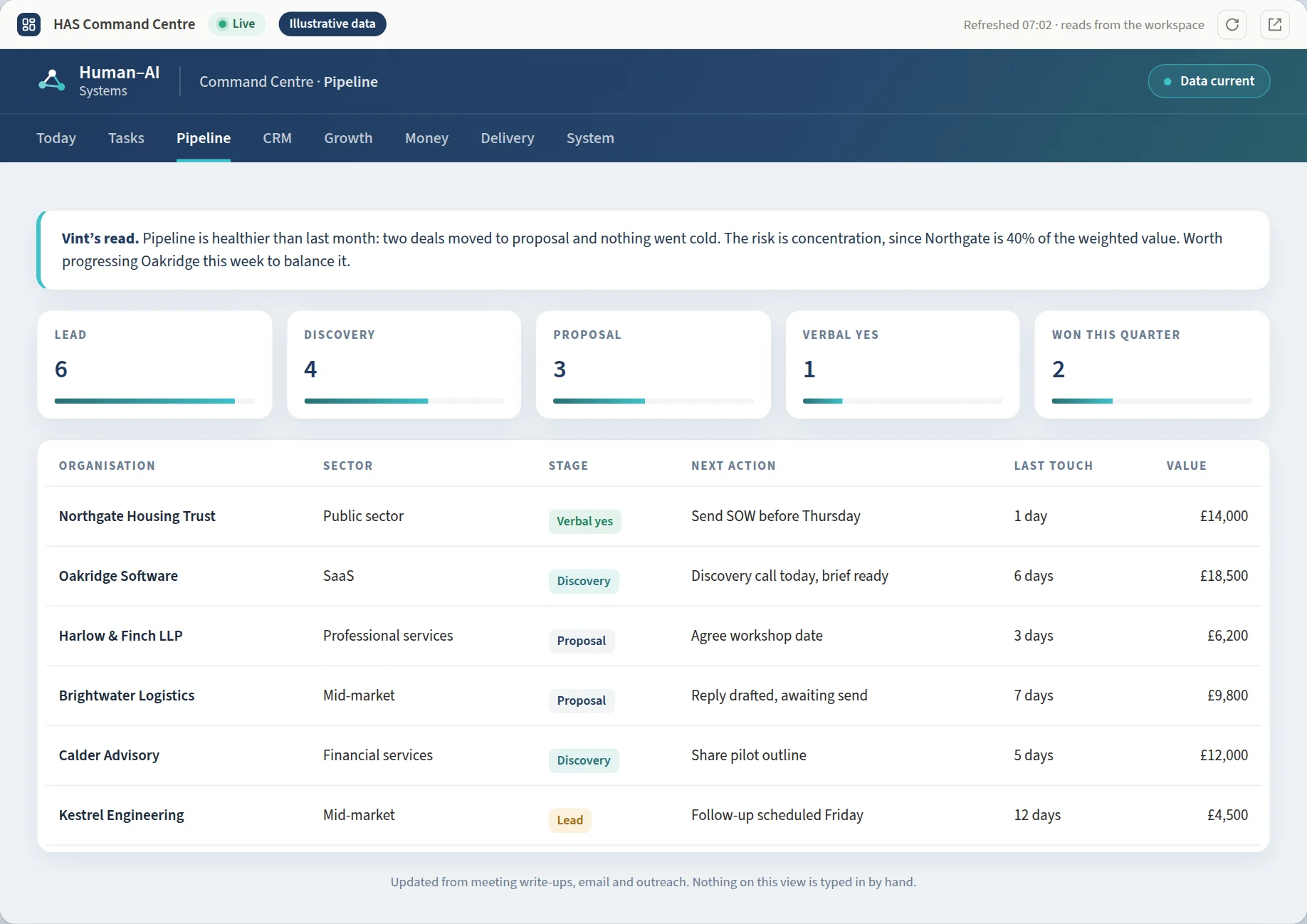Click the Verbal yes stage badge
The height and width of the screenshot is (924, 1307).
click(584, 521)
